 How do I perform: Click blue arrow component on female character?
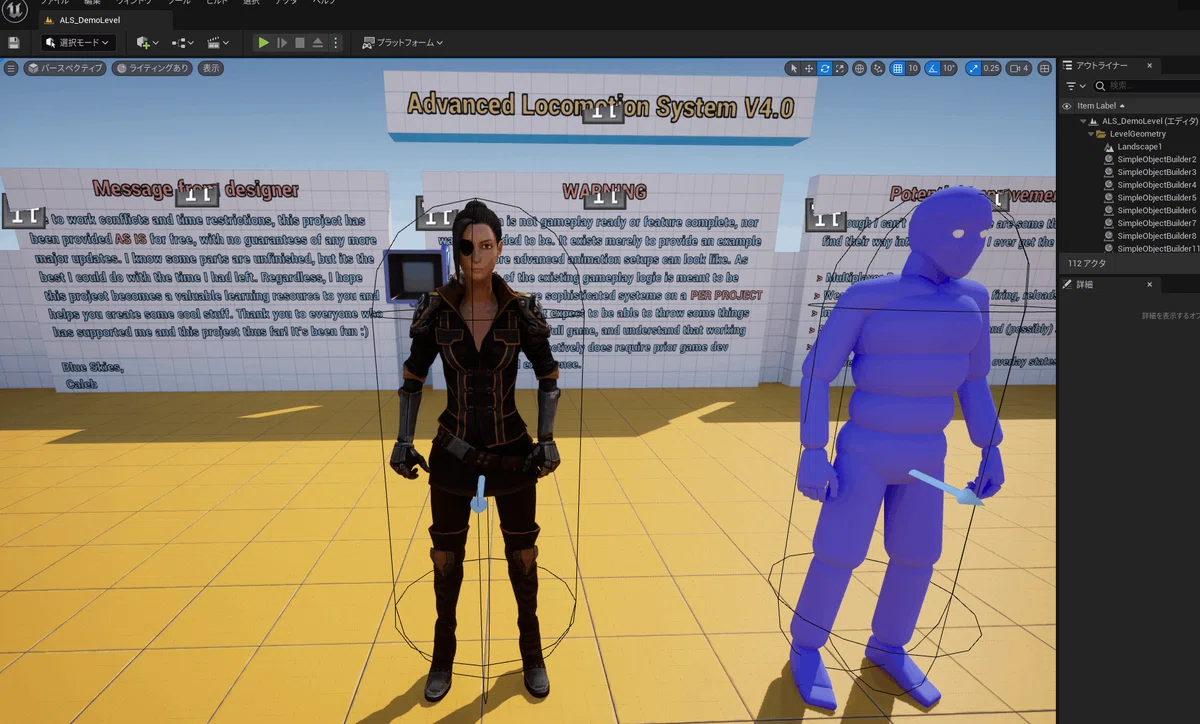tap(480, 494)
